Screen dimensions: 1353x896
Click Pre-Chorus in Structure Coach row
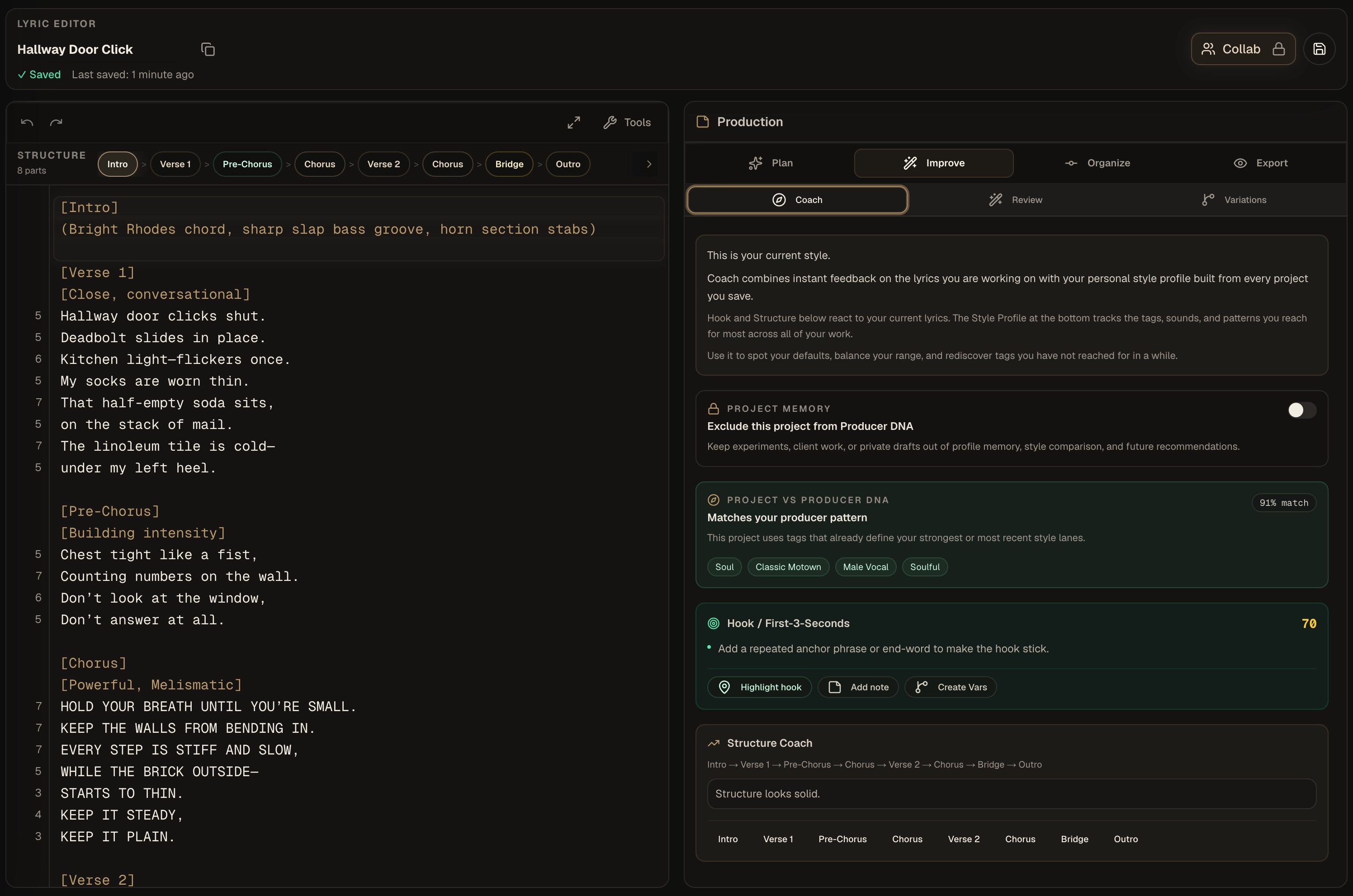coord(842,839)
